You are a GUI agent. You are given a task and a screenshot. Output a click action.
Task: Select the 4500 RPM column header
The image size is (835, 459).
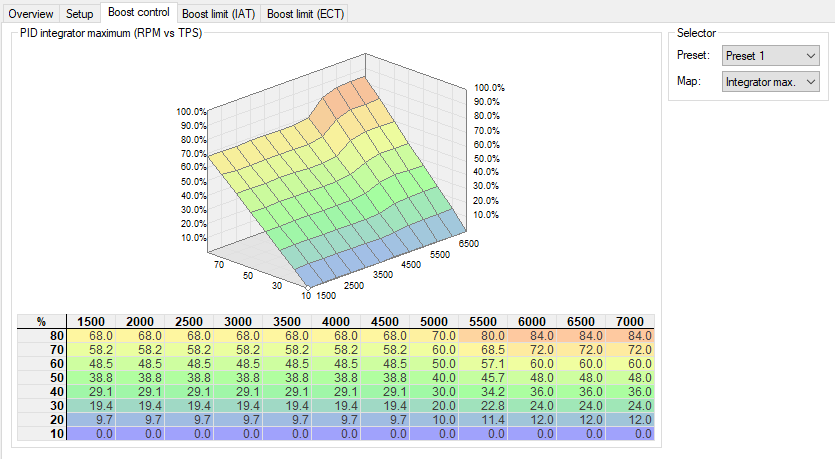click(x=385, y=322)
